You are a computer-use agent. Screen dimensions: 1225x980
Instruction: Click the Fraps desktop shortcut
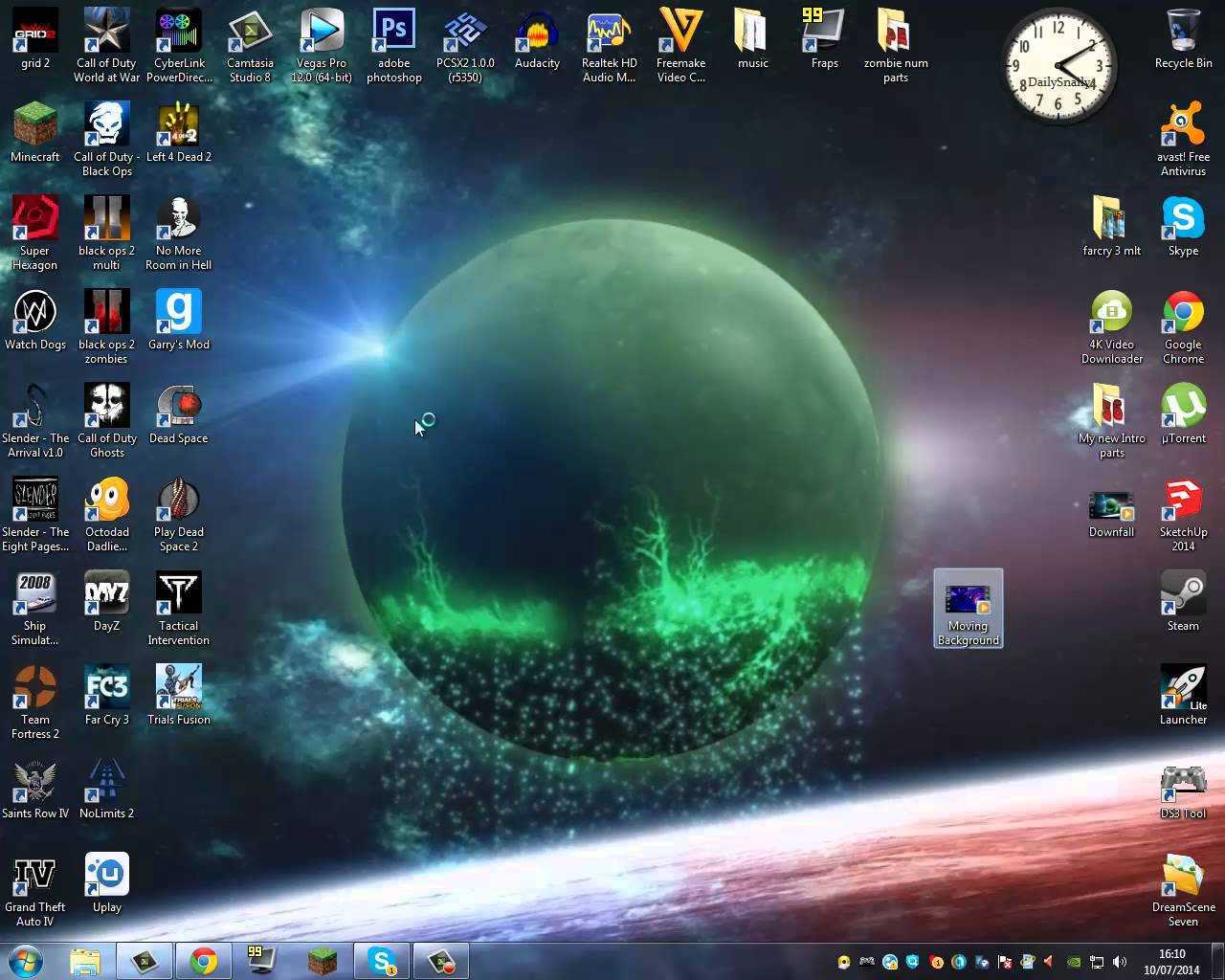click(824, 40)
